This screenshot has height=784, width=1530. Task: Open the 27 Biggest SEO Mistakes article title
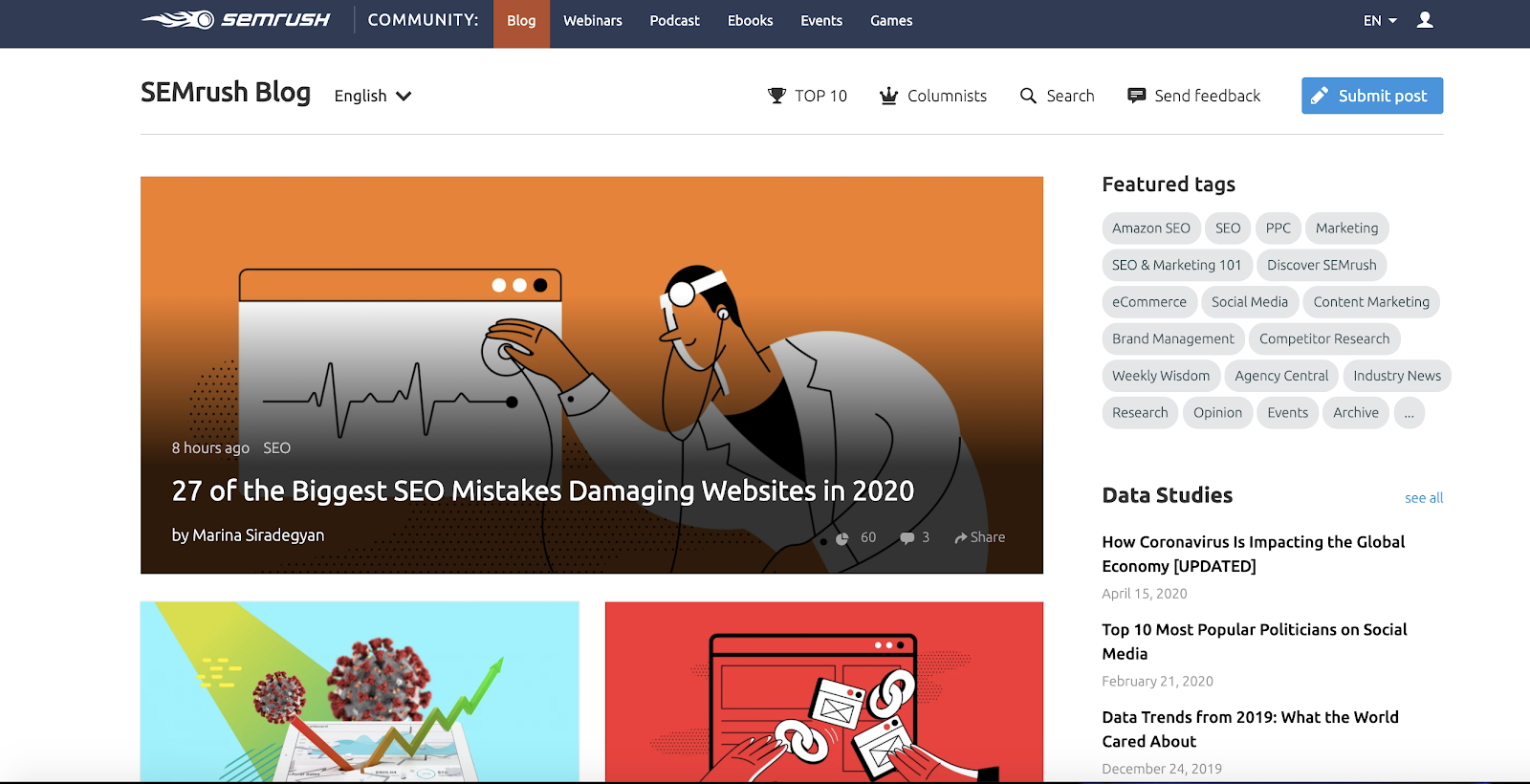(543, 490)
